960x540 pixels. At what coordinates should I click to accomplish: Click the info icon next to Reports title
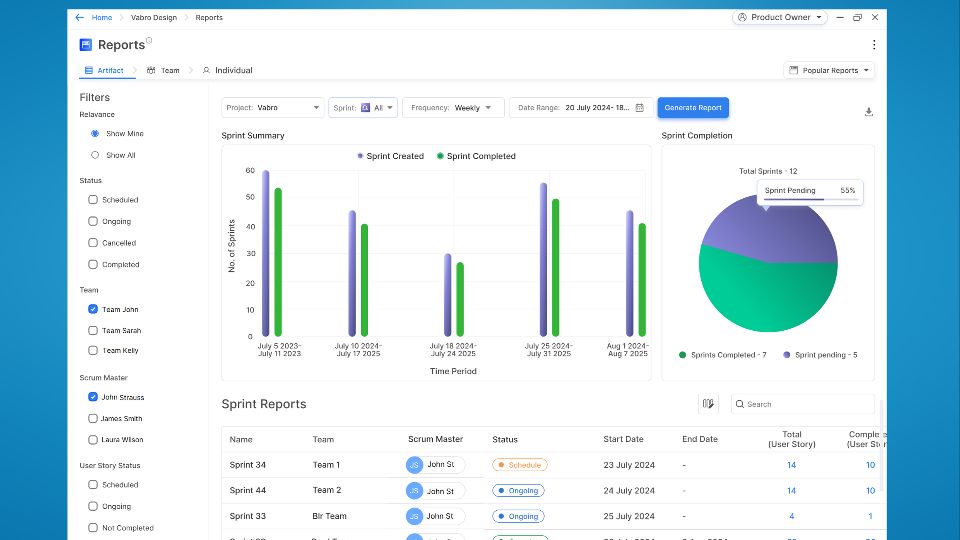149,41
